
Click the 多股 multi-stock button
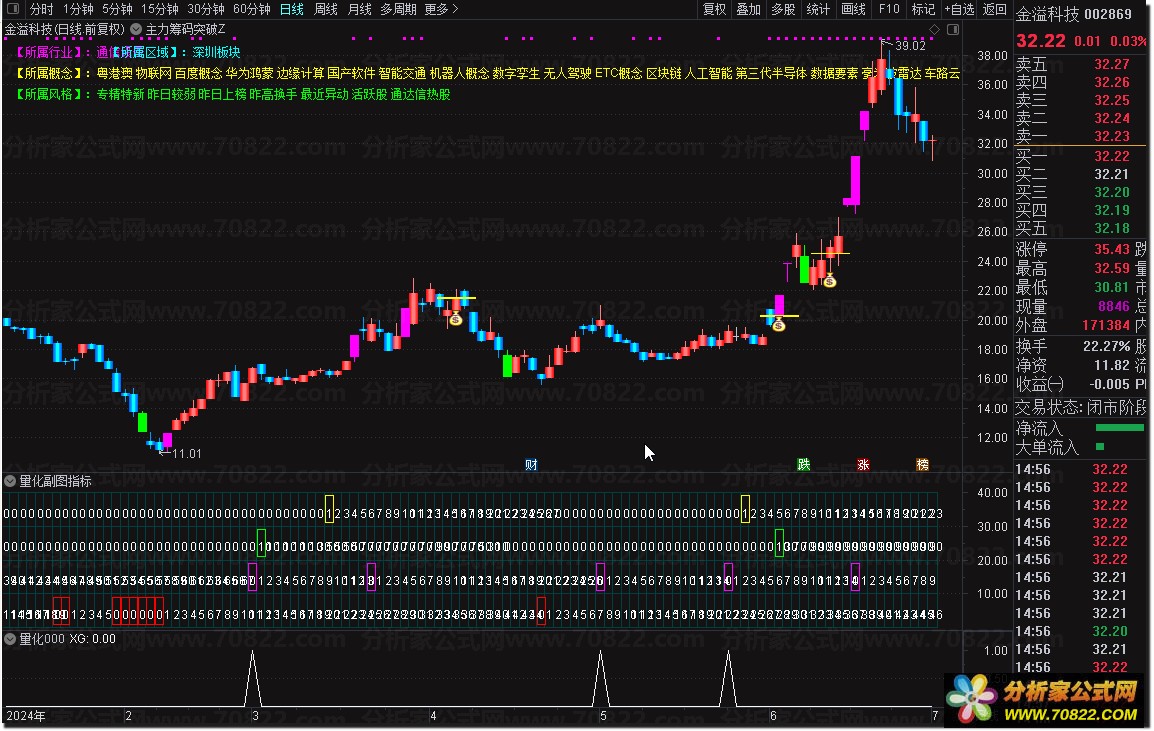coord(783,9)
